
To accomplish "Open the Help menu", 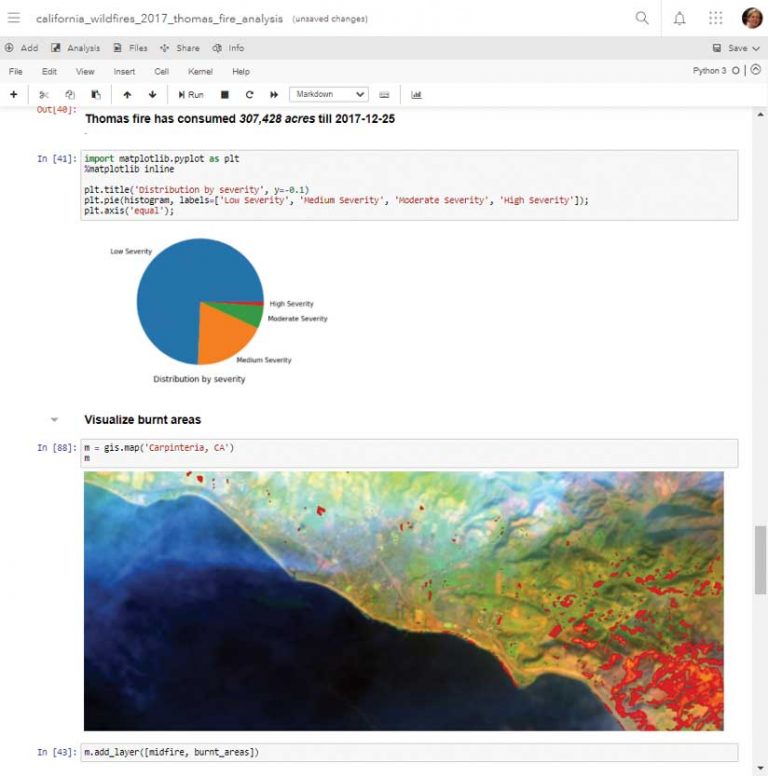I will pos(241,71).
